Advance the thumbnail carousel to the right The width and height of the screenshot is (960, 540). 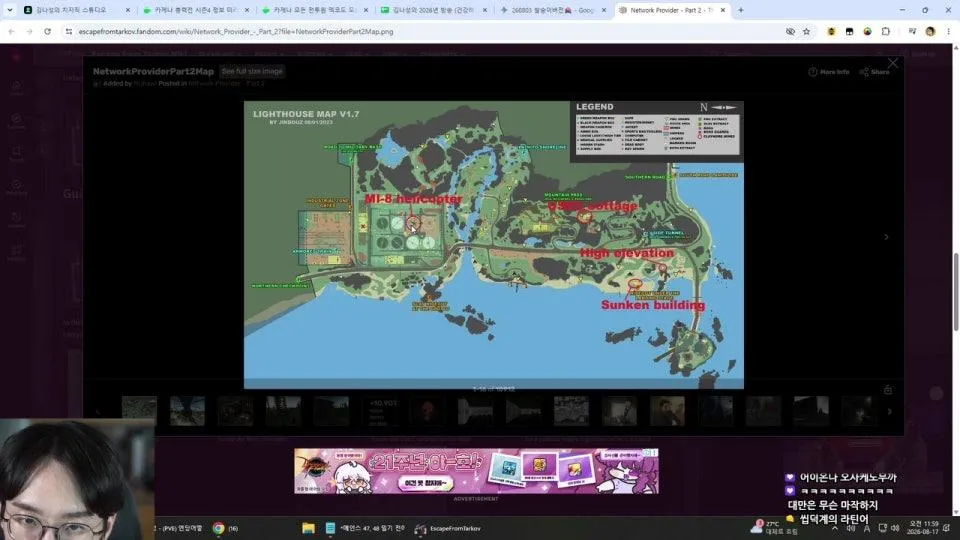(890, 411)
